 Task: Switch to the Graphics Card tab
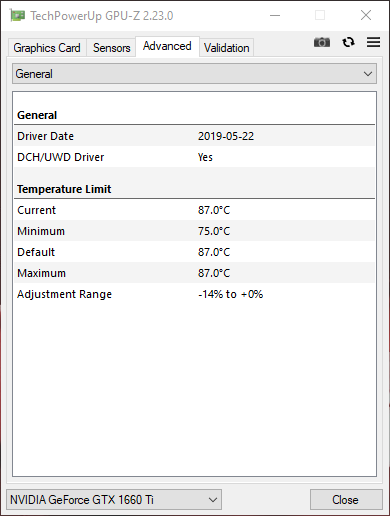click(47, 48)
